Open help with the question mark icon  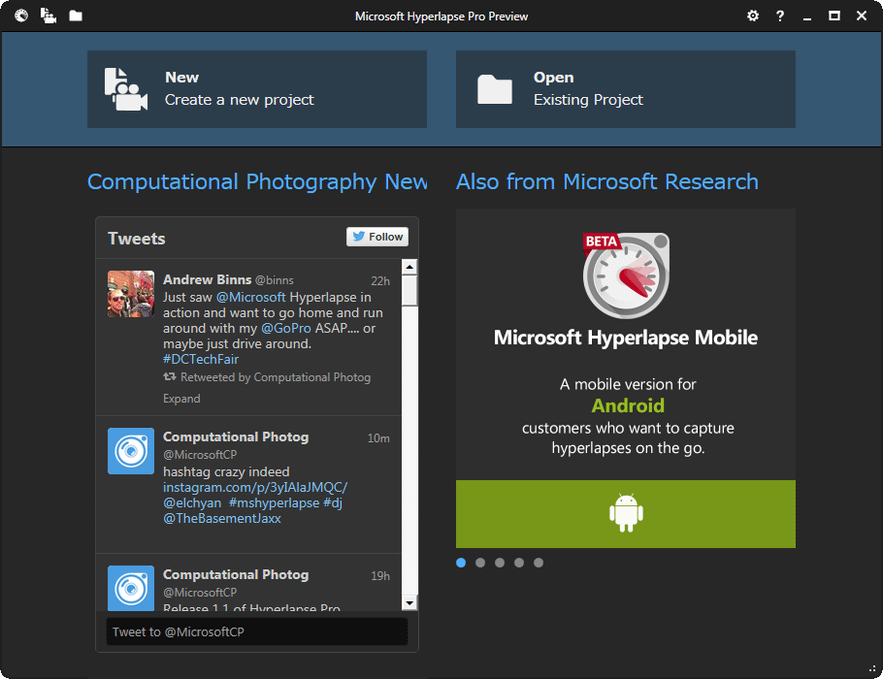click(780, 16)
